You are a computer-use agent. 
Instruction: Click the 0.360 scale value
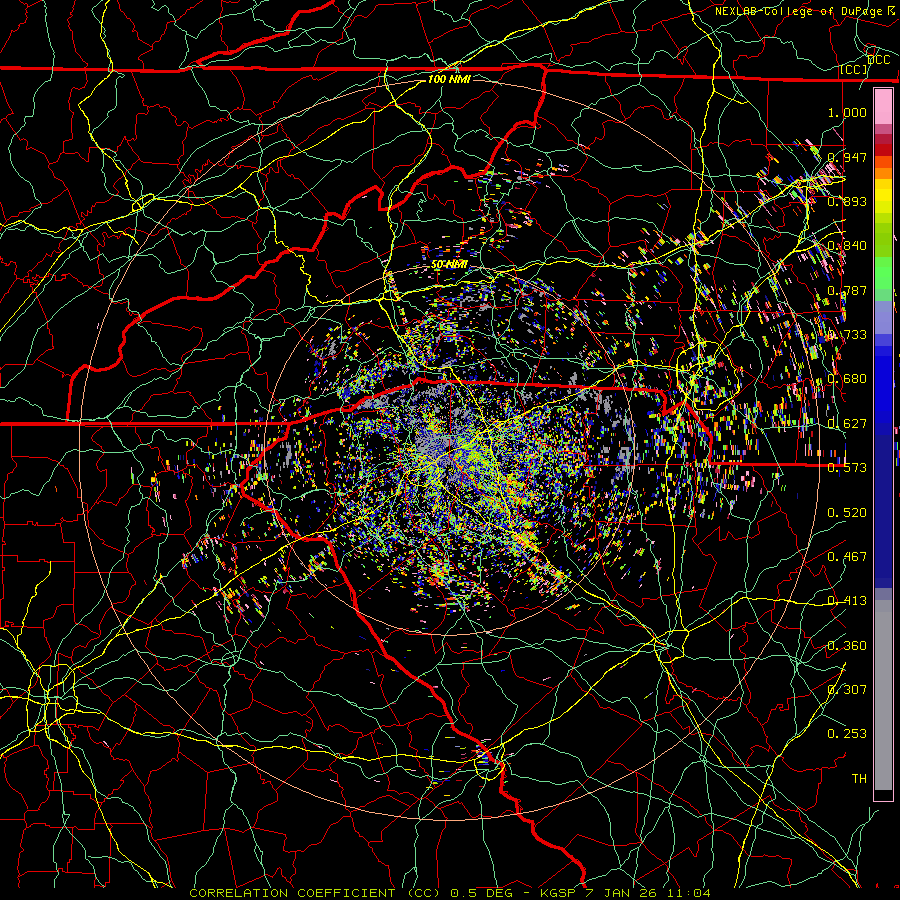point(847,645)
